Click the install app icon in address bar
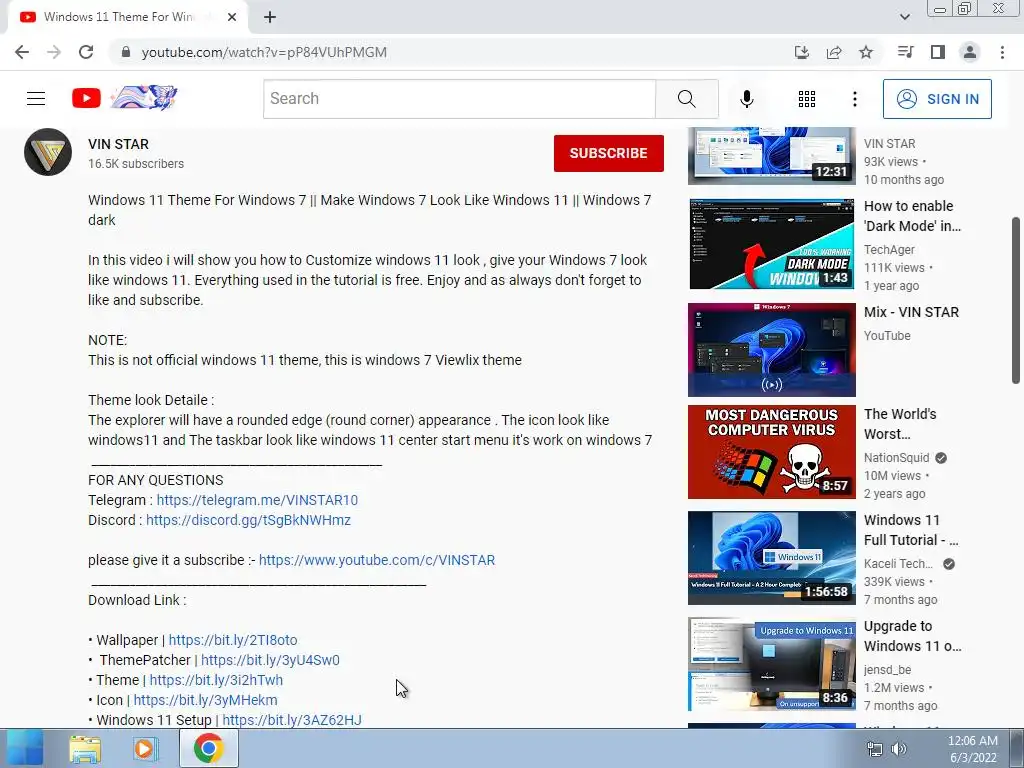 coord(801,52)
